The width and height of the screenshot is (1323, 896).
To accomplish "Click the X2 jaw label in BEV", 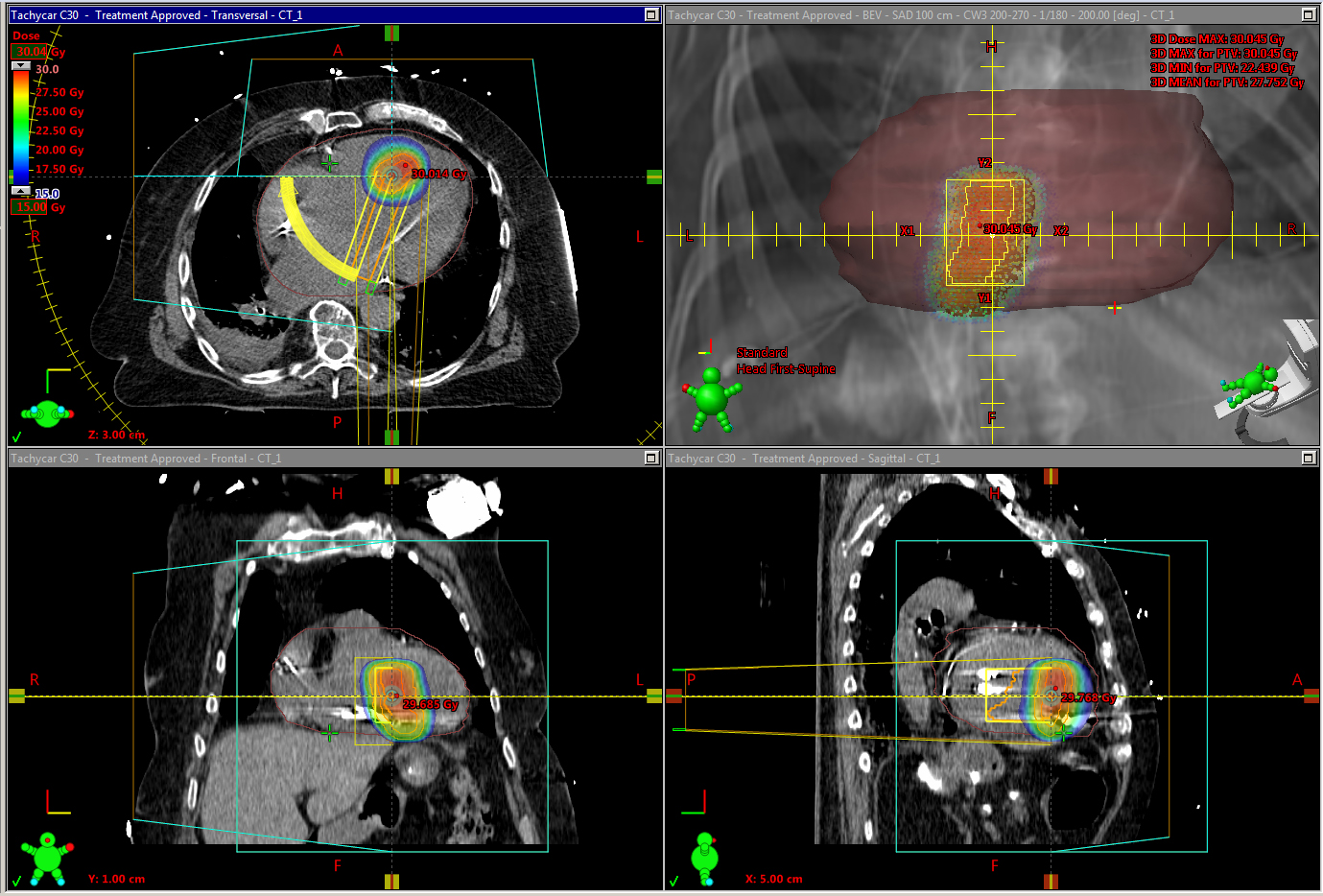I will (x=1061, y=231).
